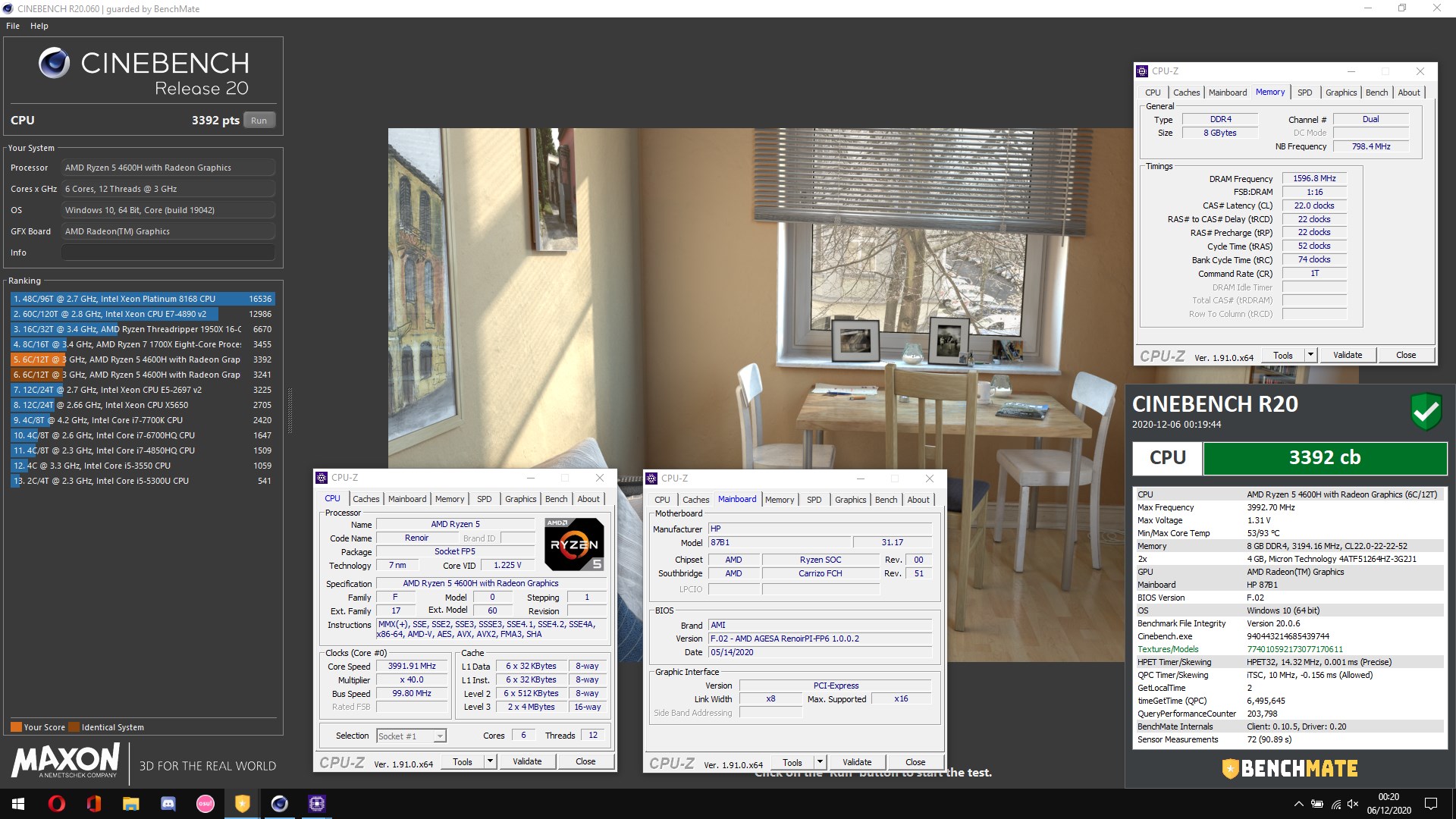Screen dimensions: 1456x819
Task: Click the orange Your Score legend swatch
Action: pos(16,727)
